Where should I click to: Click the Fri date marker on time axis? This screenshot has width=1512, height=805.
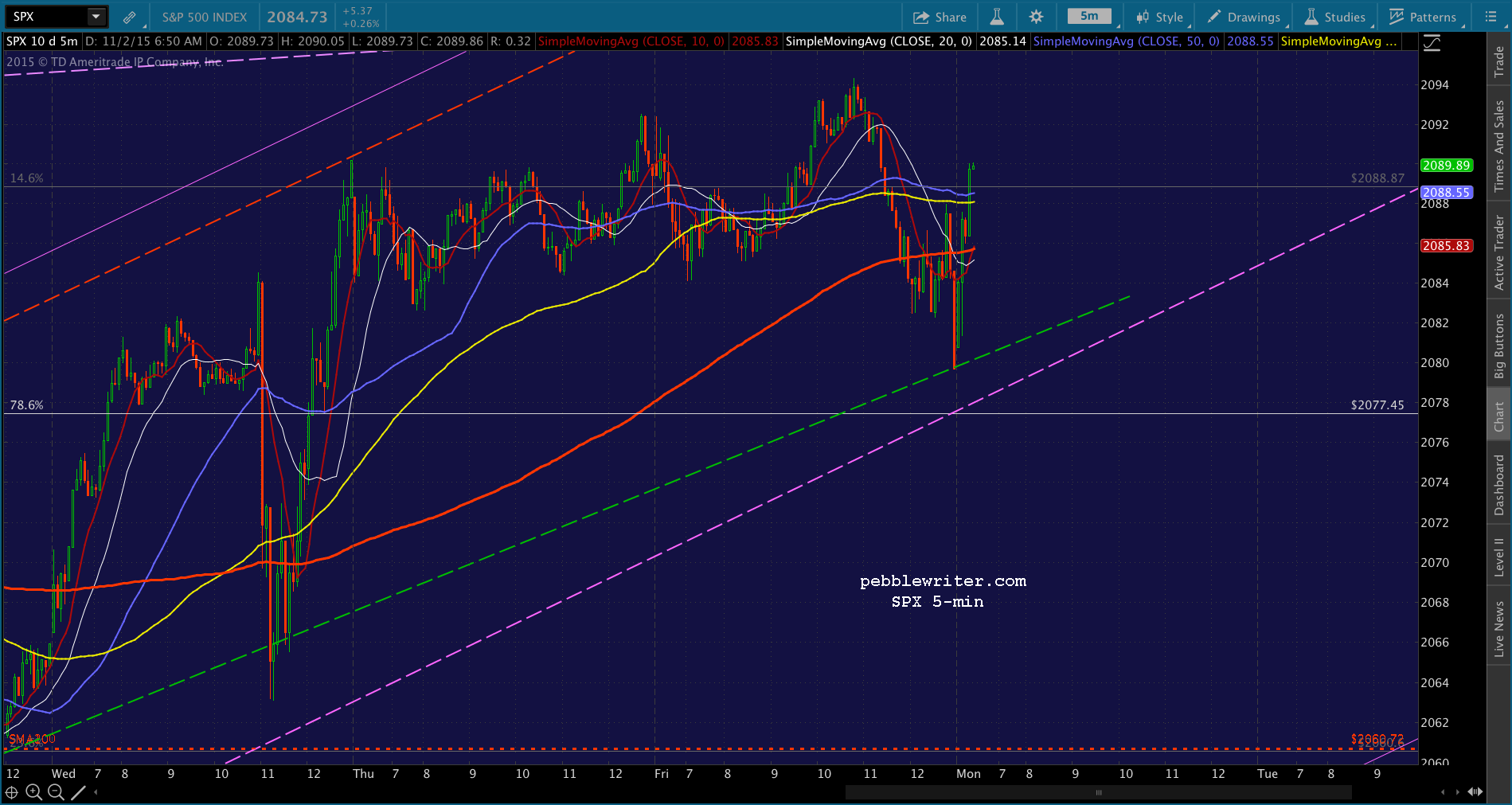(x=662, y=774)
